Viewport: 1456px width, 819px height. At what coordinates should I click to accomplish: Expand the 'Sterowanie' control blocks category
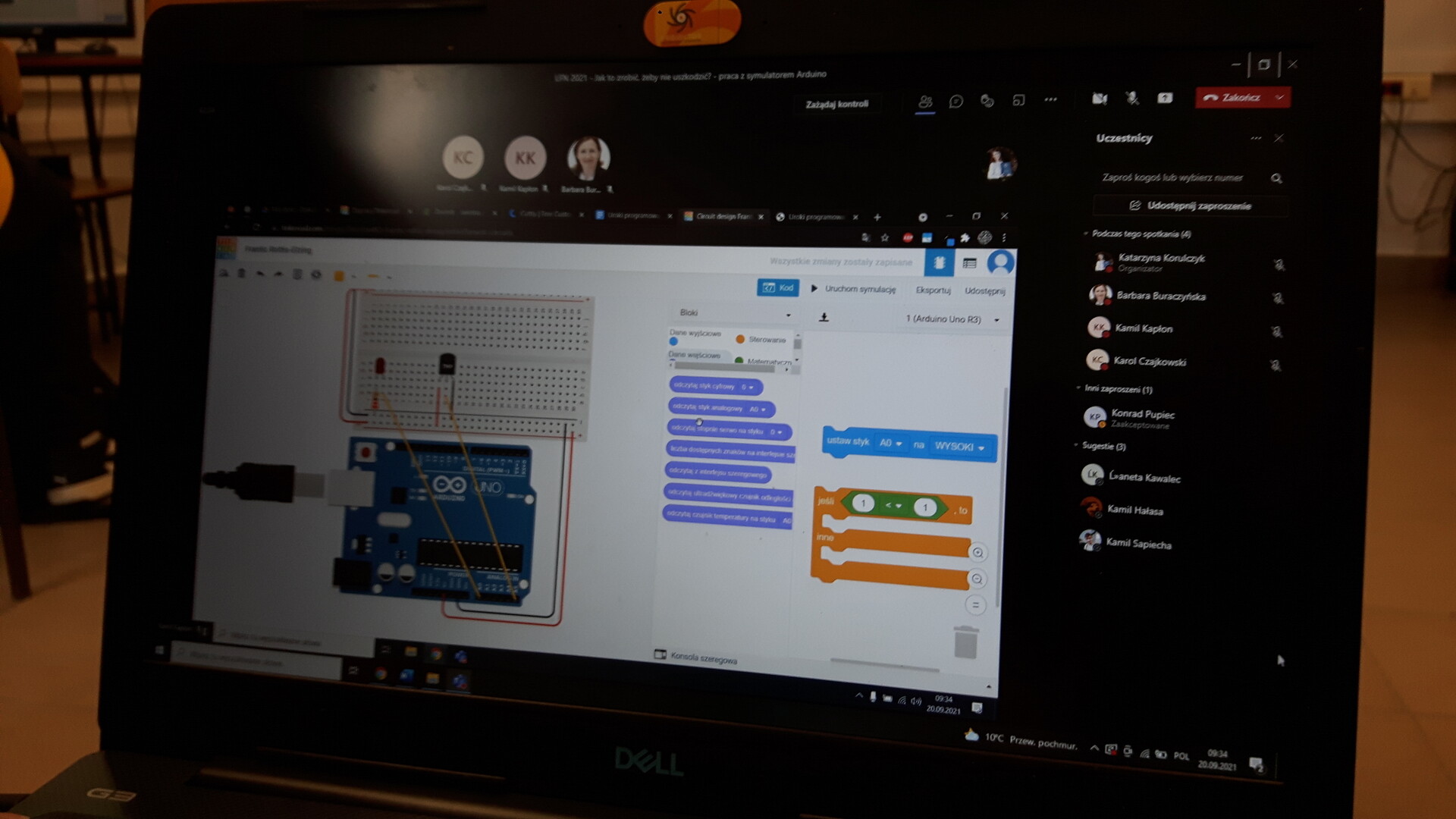762,340
